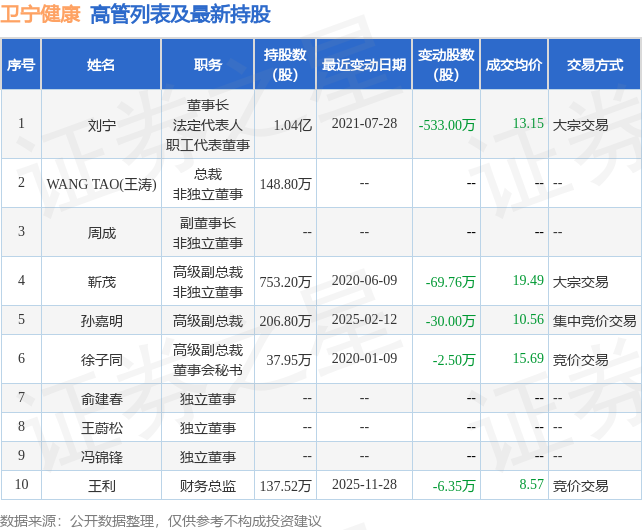The width and height of the screenshot is (642, 530).
Task: Click the 姓名 column header
Action: click(x=101, y=64)
